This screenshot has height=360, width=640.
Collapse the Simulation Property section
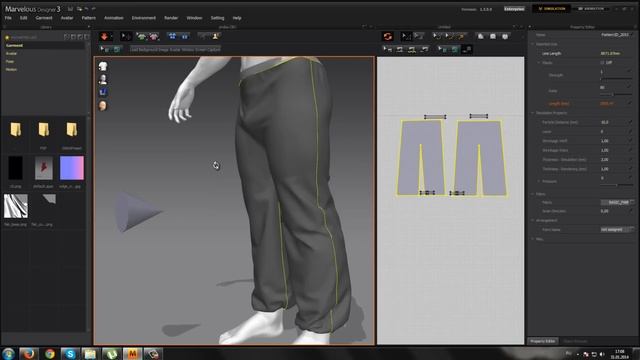pos(533,113)
